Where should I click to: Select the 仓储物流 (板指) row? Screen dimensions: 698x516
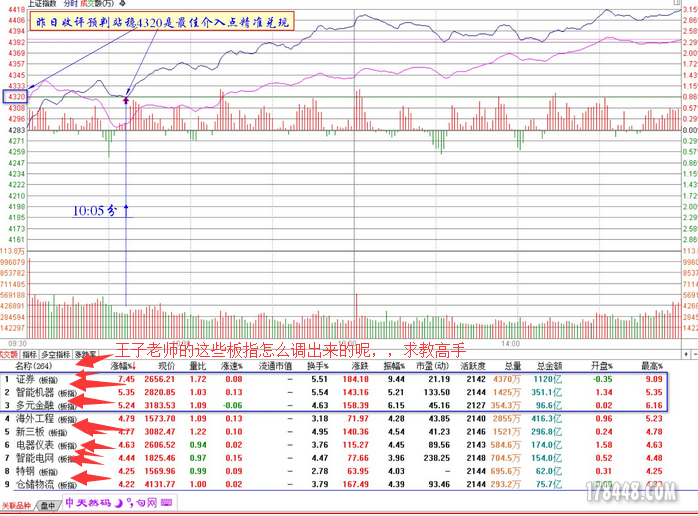click(x=334, y=484)
